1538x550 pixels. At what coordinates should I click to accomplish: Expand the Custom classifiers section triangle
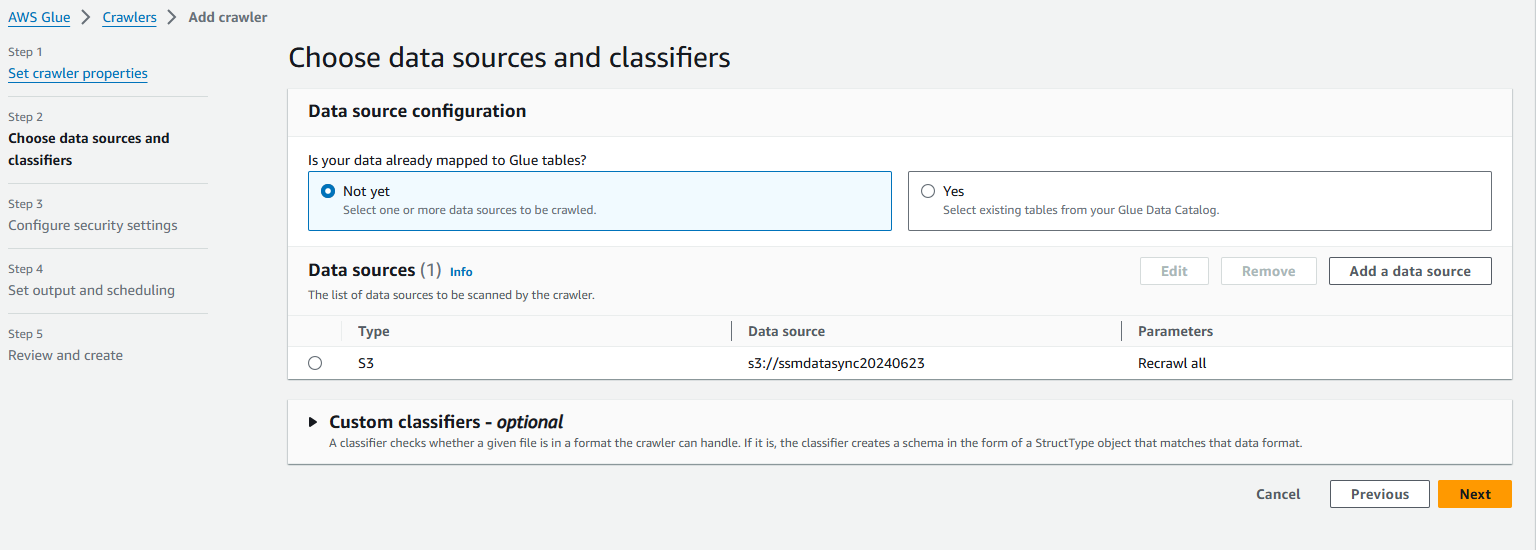click(313, 422)
